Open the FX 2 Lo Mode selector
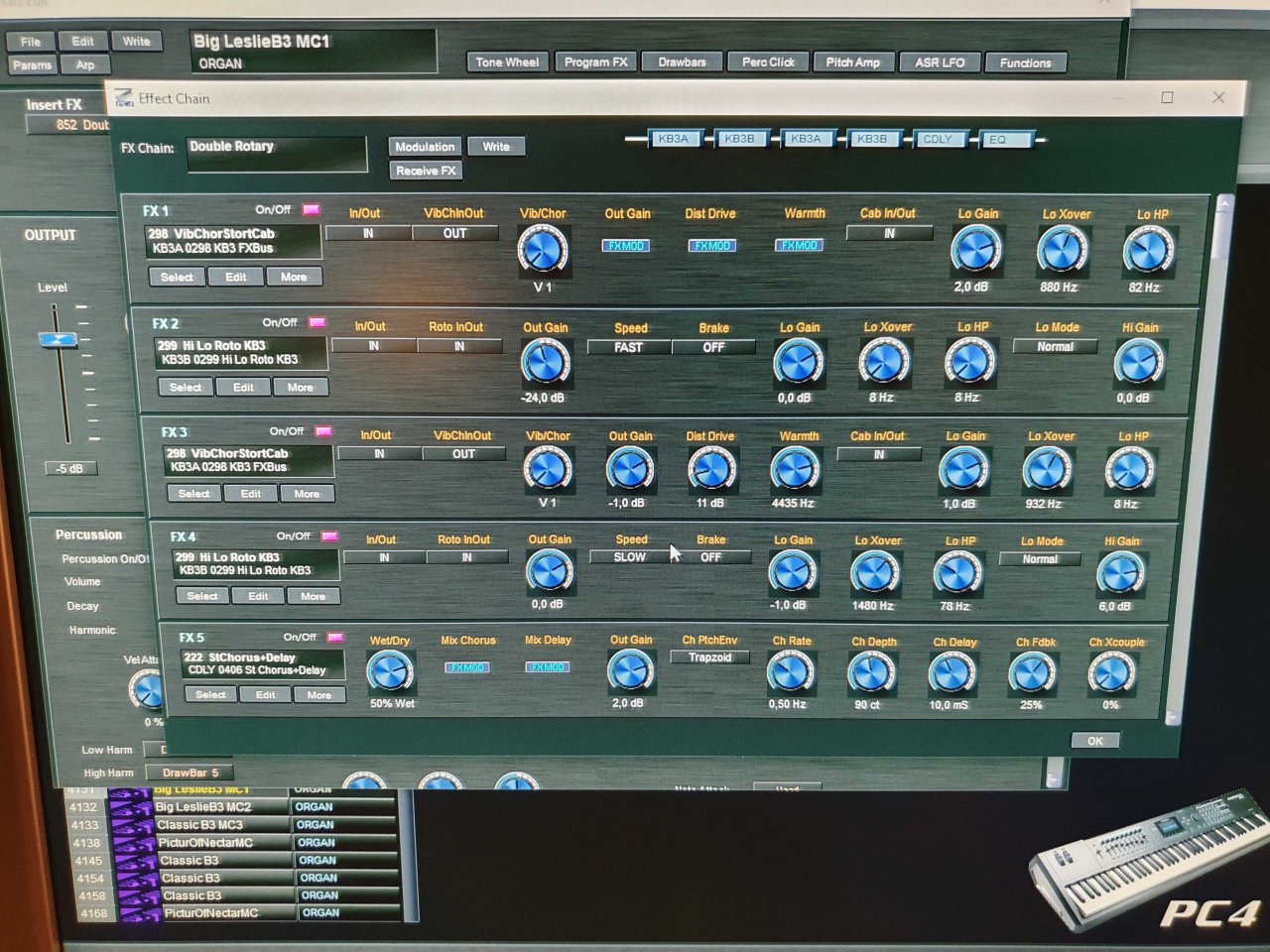This screenshot has width=1270, height=952. coord(1055,347)
